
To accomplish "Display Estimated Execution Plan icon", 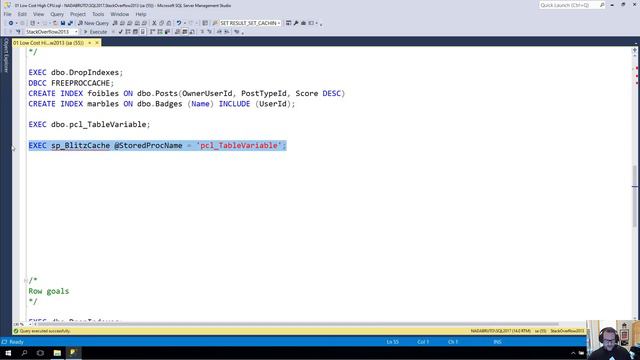I will (x=128, y=32).
